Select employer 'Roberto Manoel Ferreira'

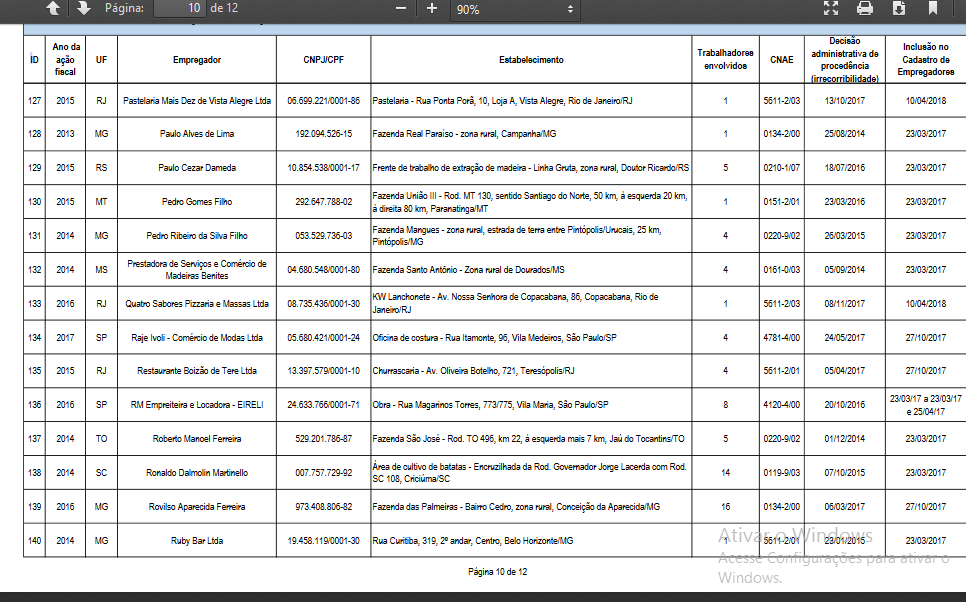click(x=197, y=439)
